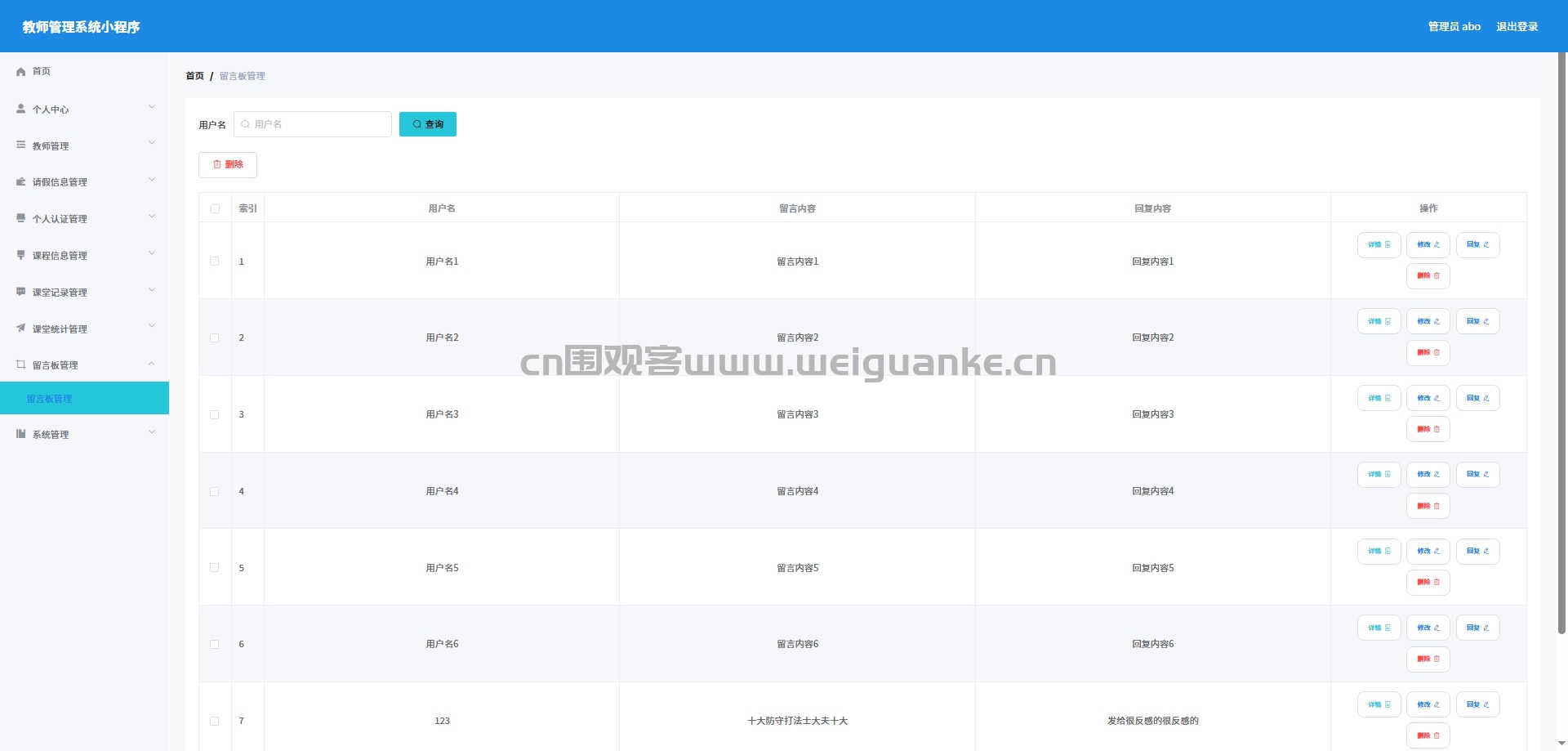This screenshot has width=1568, height=751.
Task: Click 修改 for row 用户名4
Action: [1428, 475]
